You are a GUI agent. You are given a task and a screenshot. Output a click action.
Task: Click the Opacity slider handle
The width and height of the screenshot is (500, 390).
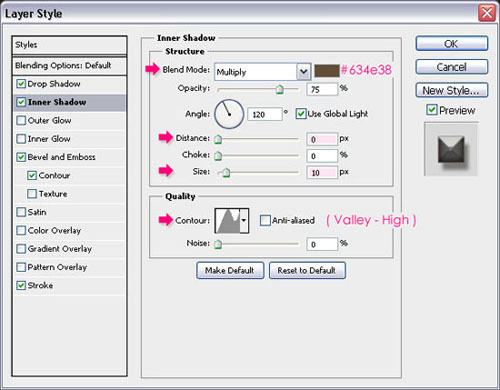[279, 89]
